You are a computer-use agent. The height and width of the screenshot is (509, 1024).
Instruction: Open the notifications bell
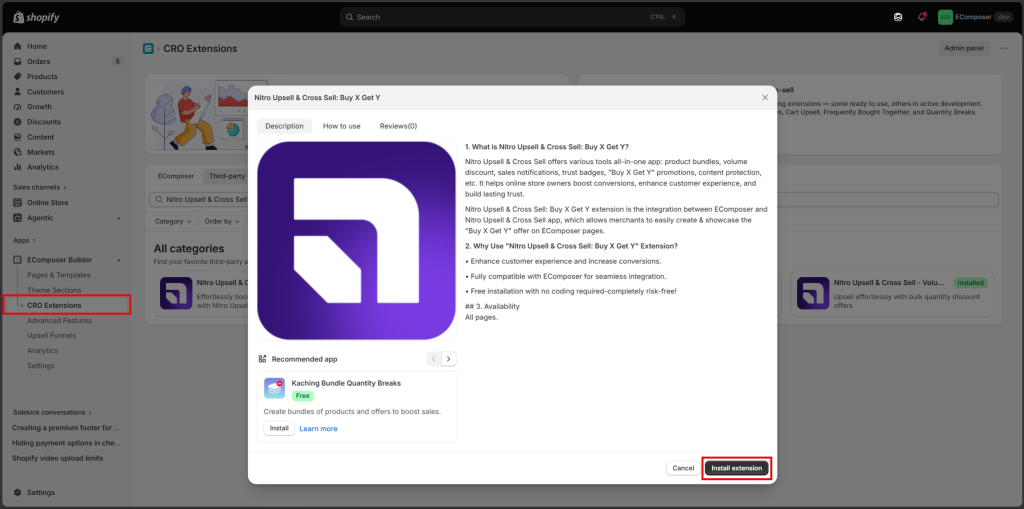[921, 17]
